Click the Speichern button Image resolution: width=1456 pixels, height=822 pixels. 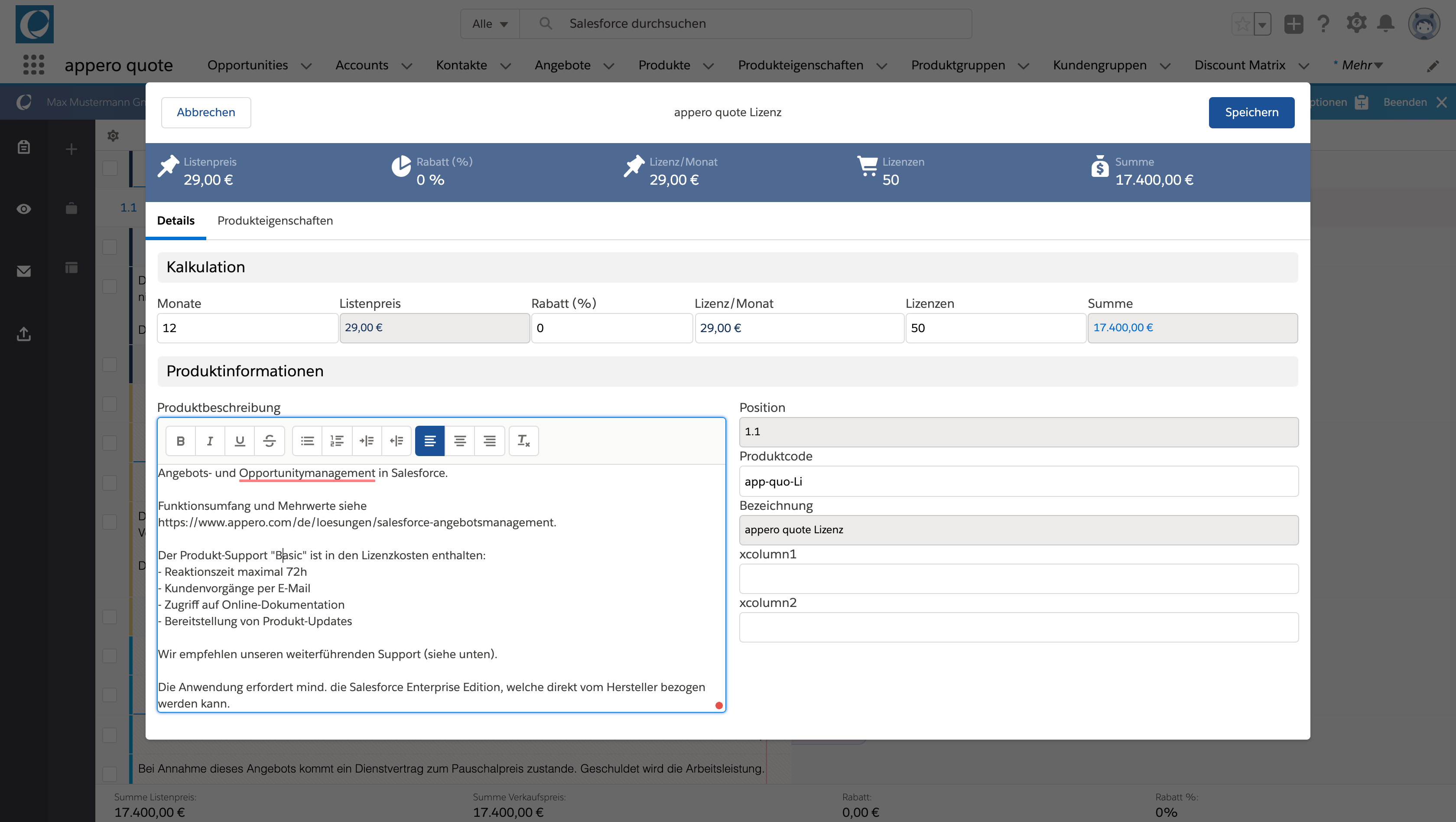pos(1251,112)
